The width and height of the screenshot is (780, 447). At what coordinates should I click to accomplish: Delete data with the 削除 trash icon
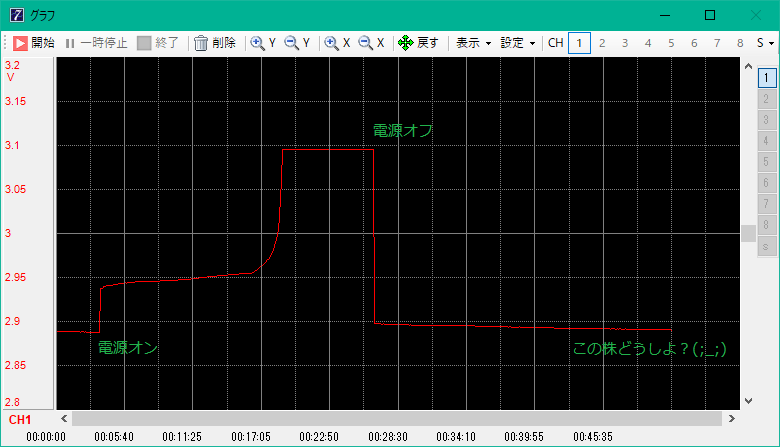click(x=214, y=43)
